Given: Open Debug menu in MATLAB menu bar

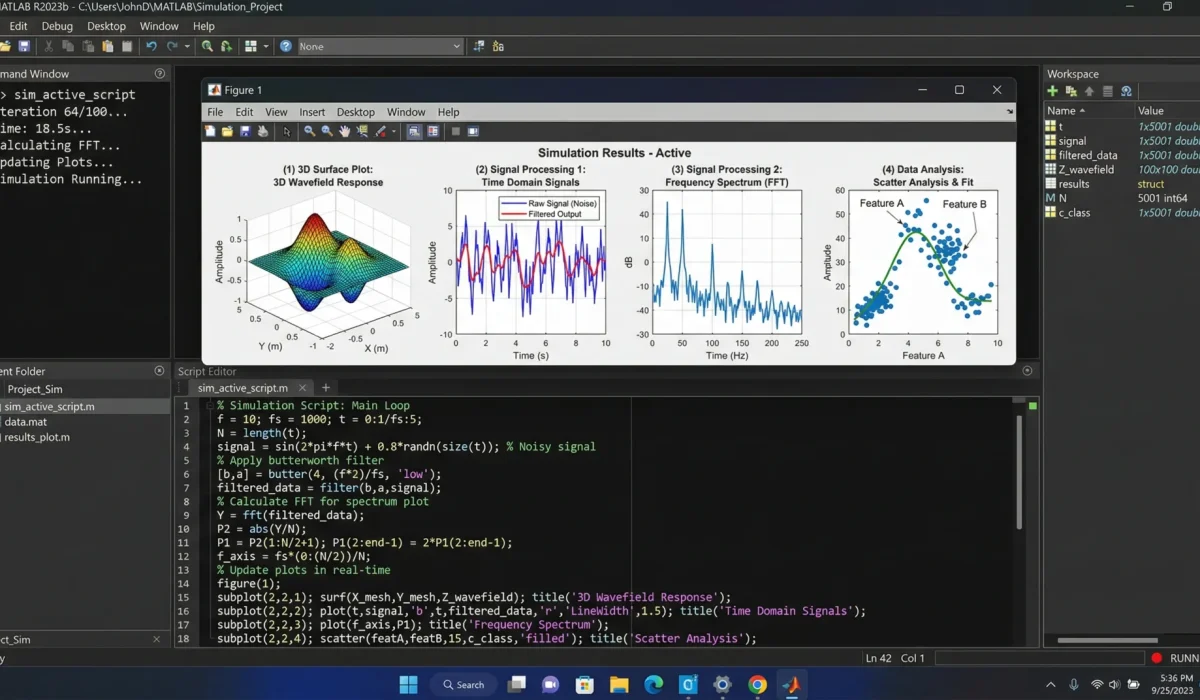Looking at the screenshot, I should click(57, 26).
